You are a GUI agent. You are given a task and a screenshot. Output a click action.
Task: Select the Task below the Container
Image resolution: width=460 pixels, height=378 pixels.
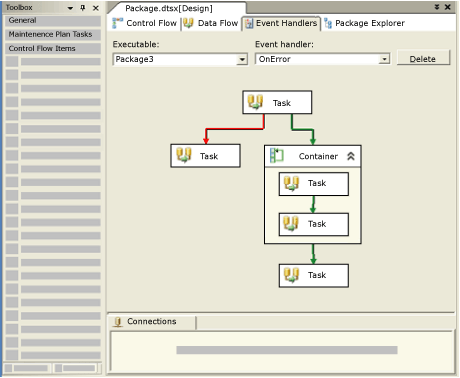pos(314,276)
